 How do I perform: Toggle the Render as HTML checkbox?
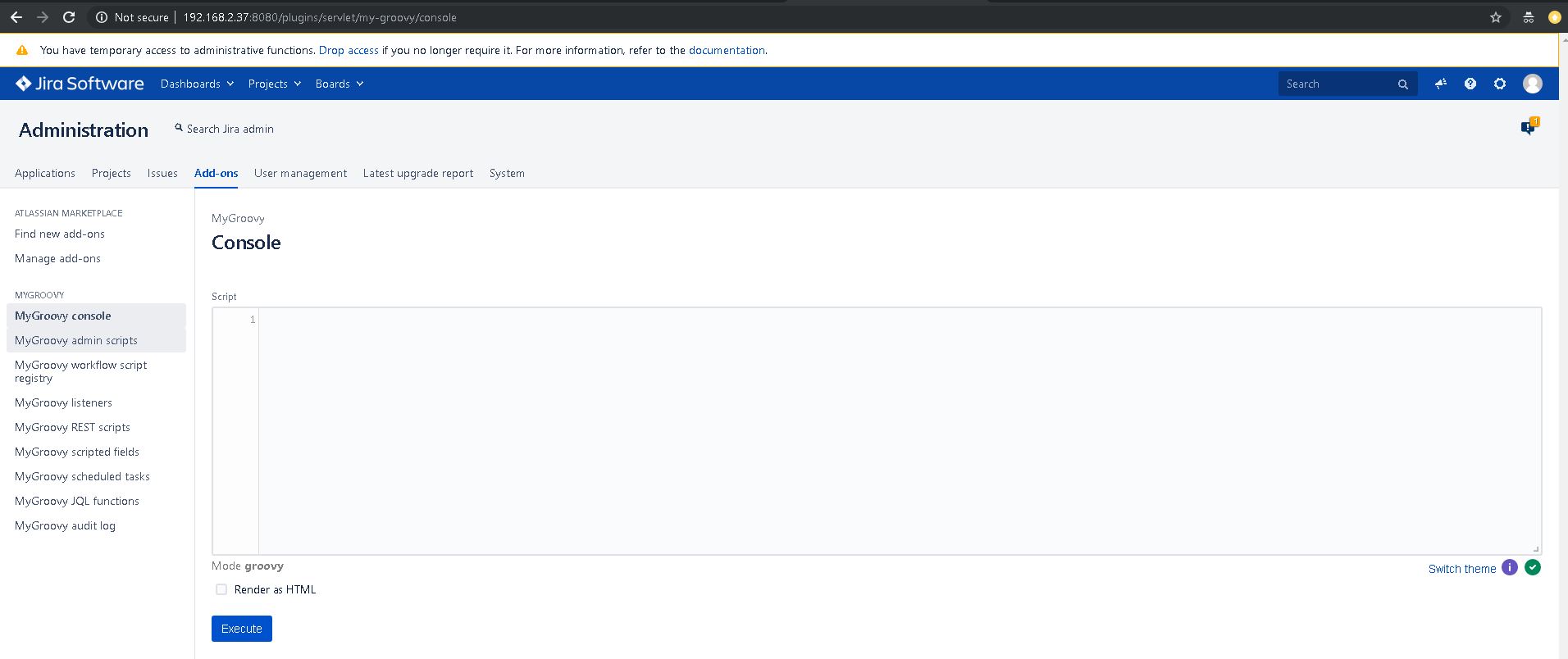(x=221, y=589)
